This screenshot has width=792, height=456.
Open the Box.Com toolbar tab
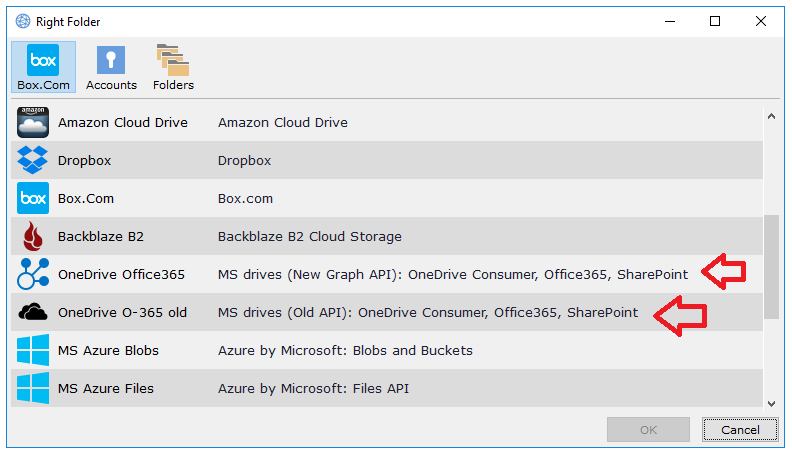point(43,67)
